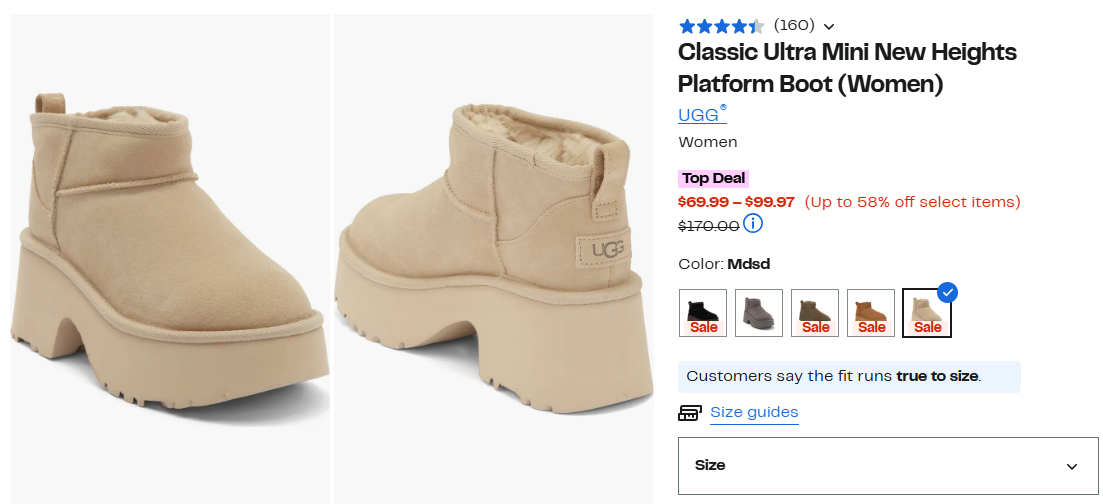Click the (160) review count
Viewport: 1103px width, 504px height.
(x=794, y=25)
